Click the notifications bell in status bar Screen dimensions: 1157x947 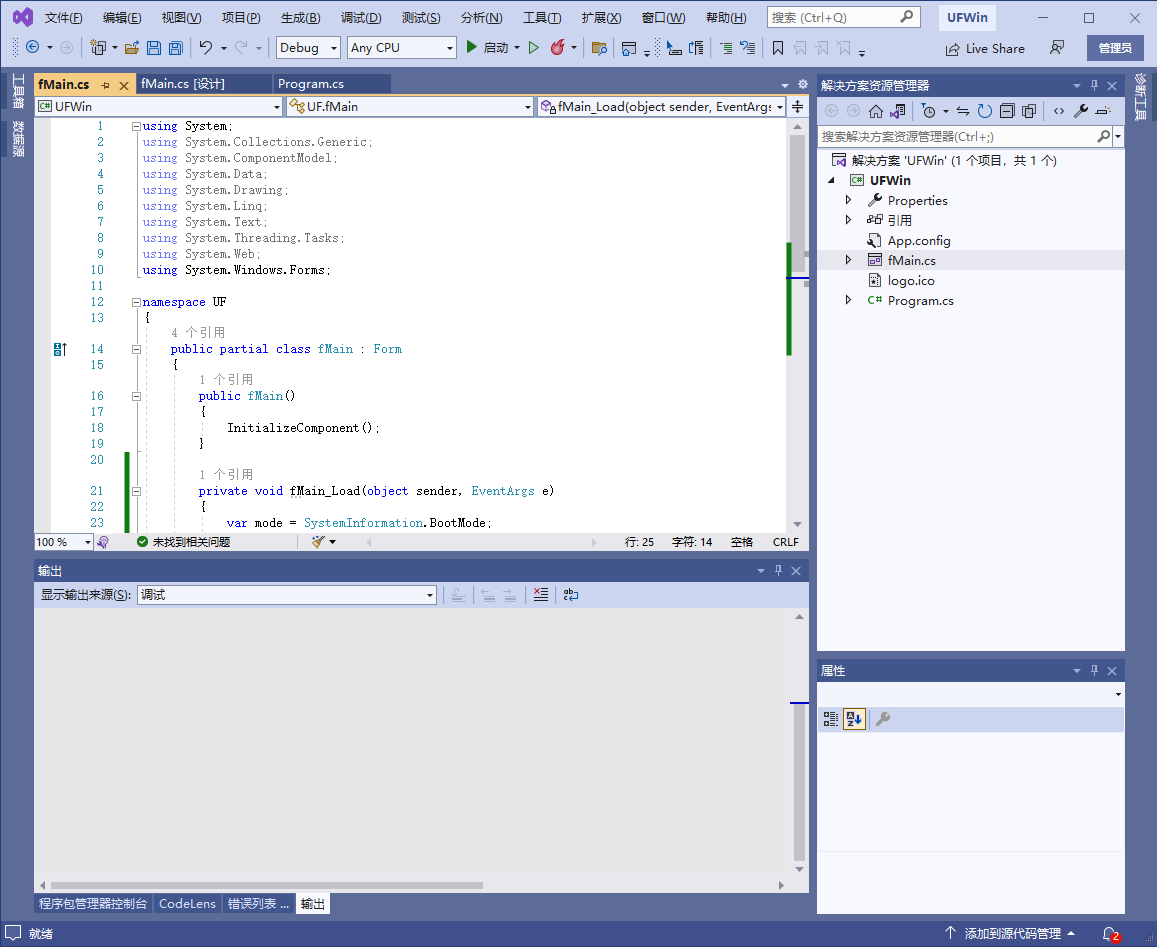[1110, 934]
